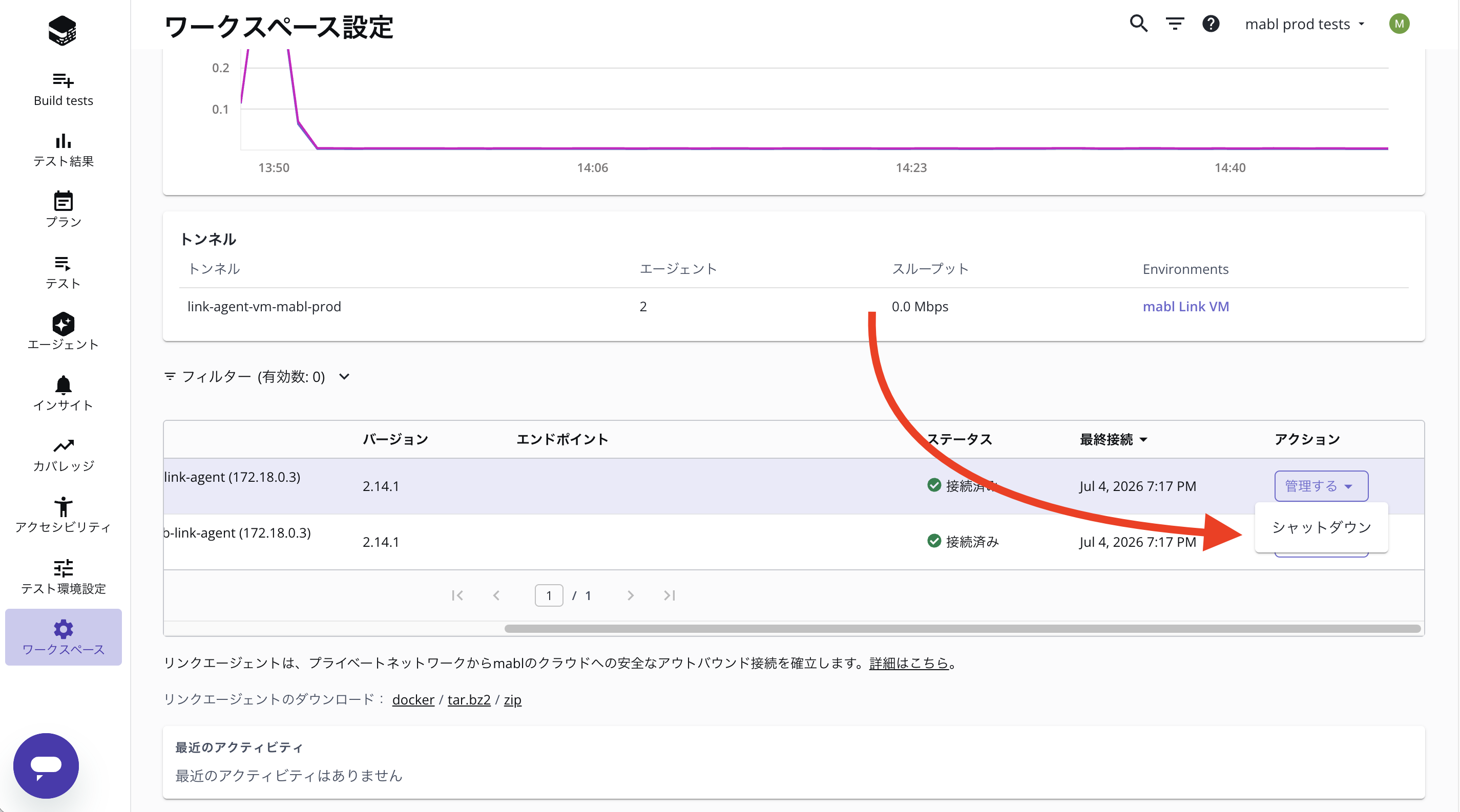Go to プラン section

(x=63, y=210)
